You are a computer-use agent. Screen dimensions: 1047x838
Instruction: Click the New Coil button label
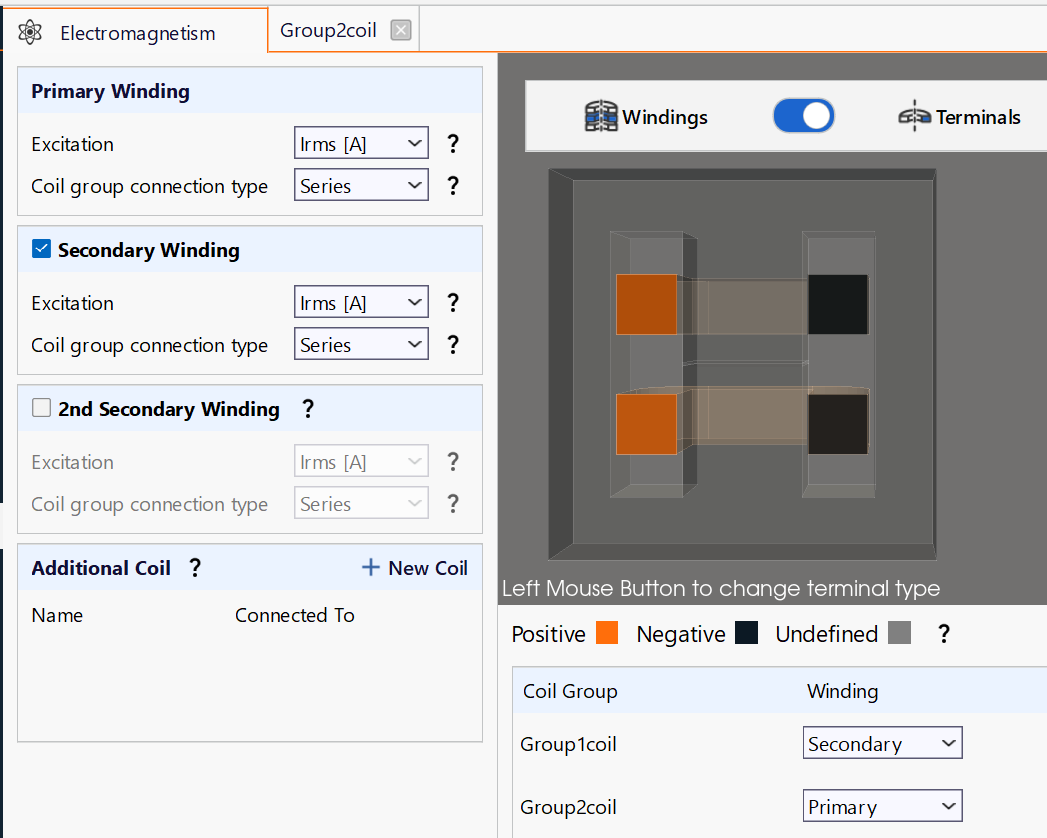click(x=428, y=568)
